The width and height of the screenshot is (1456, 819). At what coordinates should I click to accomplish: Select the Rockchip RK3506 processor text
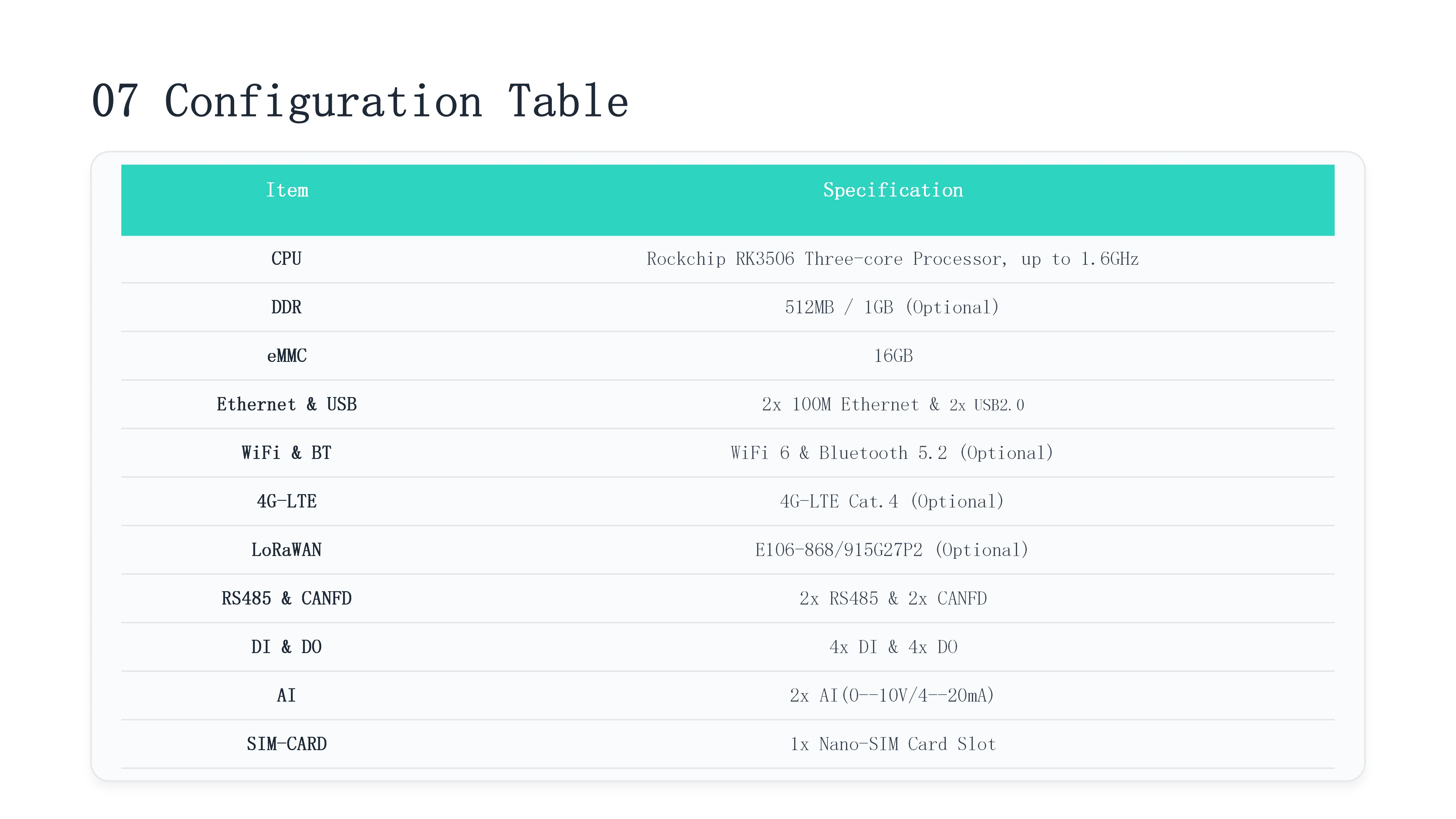click(892, 259)
